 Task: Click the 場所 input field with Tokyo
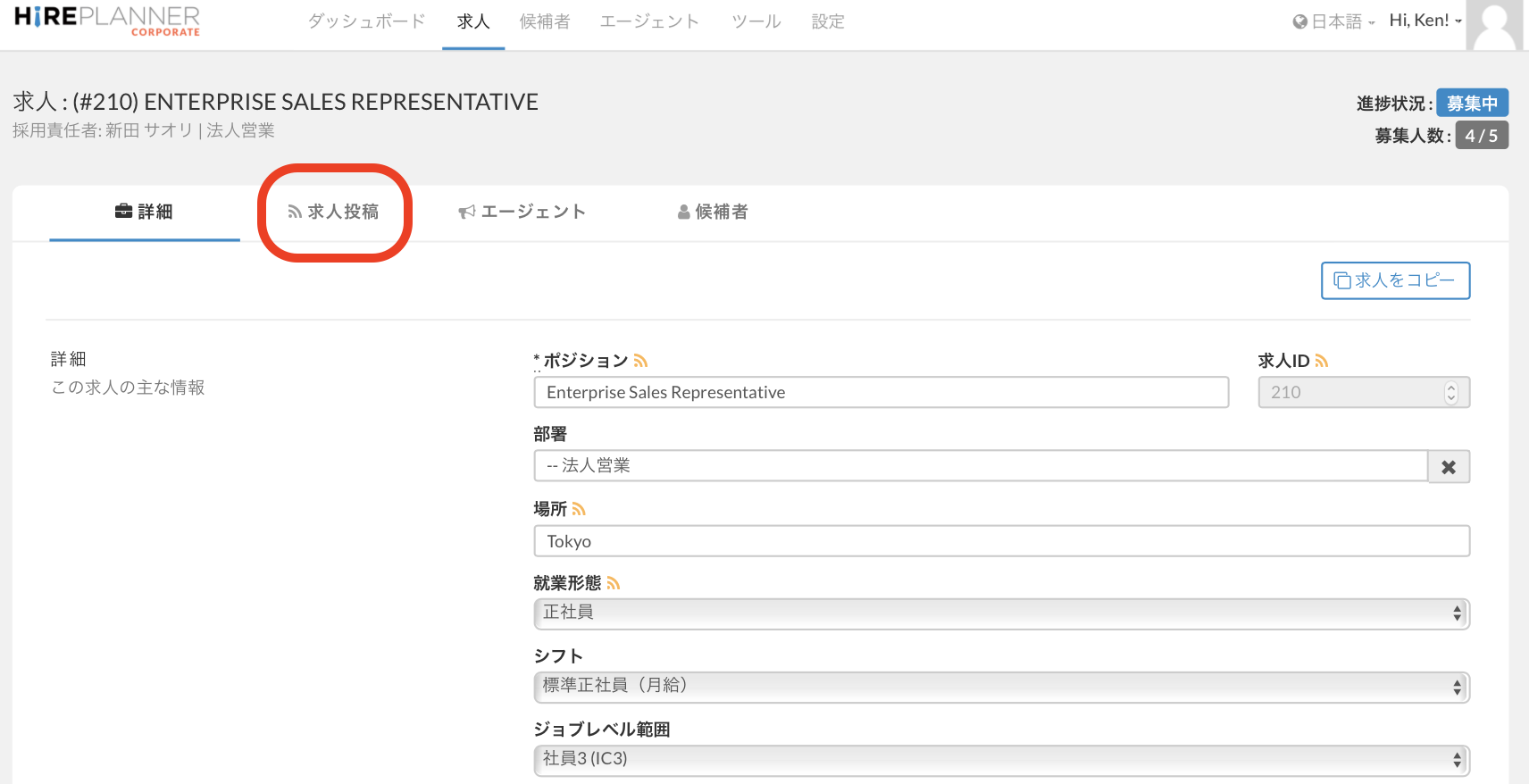click(1000, 541)
